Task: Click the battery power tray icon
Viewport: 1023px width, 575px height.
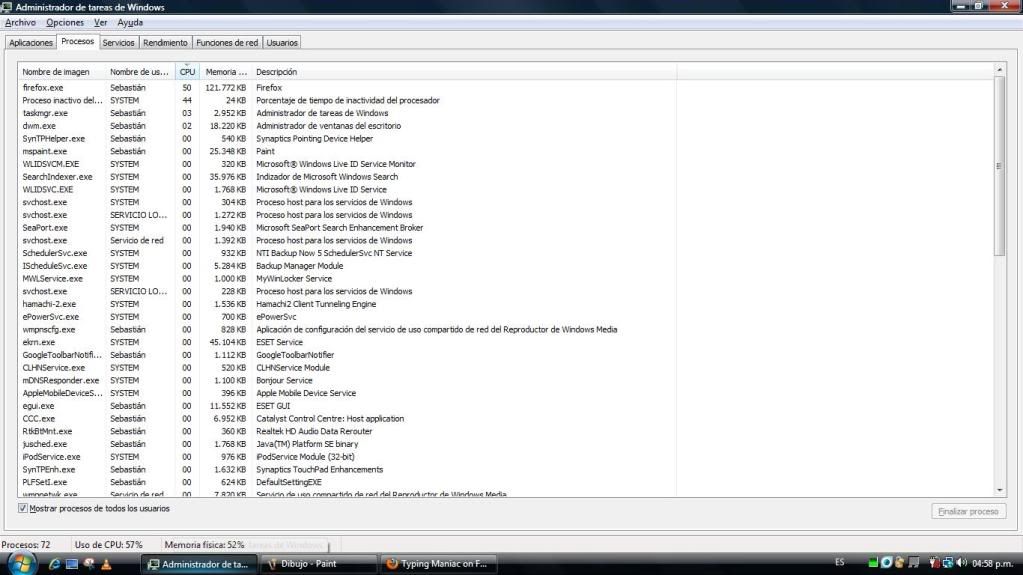Action: 933,563
